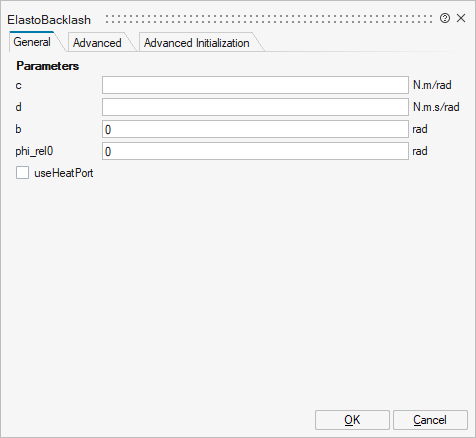
Task: Click the c stiffness input field
Action: (255, 85)
